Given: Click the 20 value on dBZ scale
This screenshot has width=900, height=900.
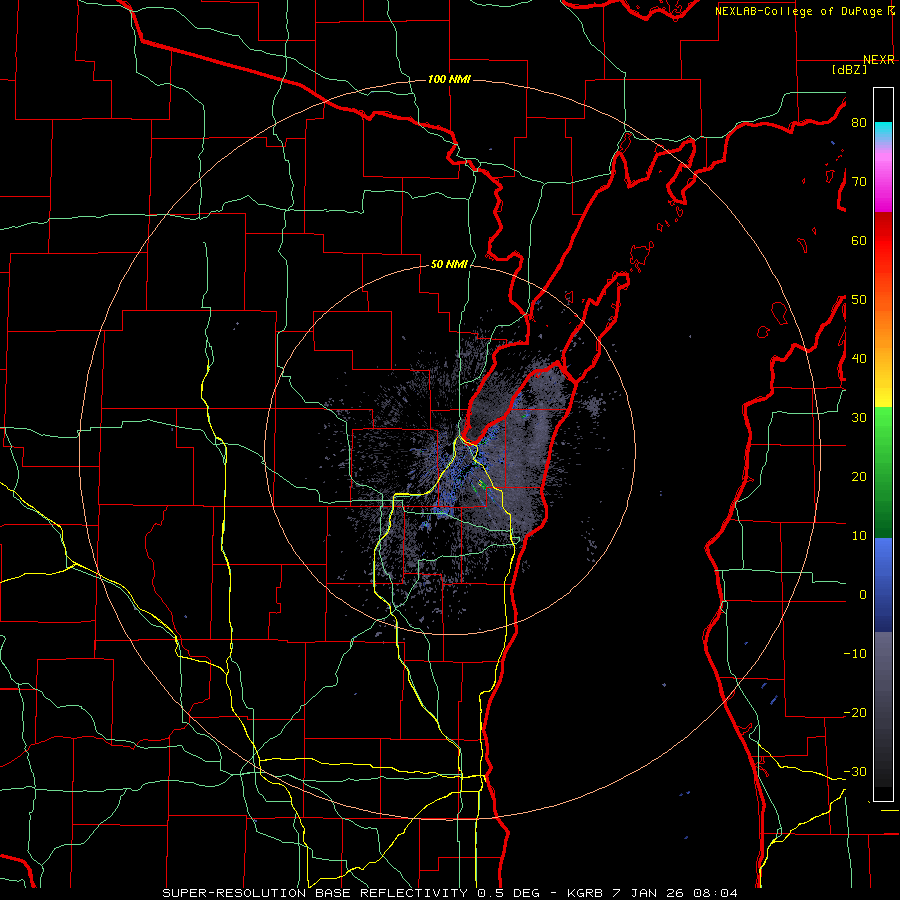Looking at the screenshot, I should (x=859, y=477).
